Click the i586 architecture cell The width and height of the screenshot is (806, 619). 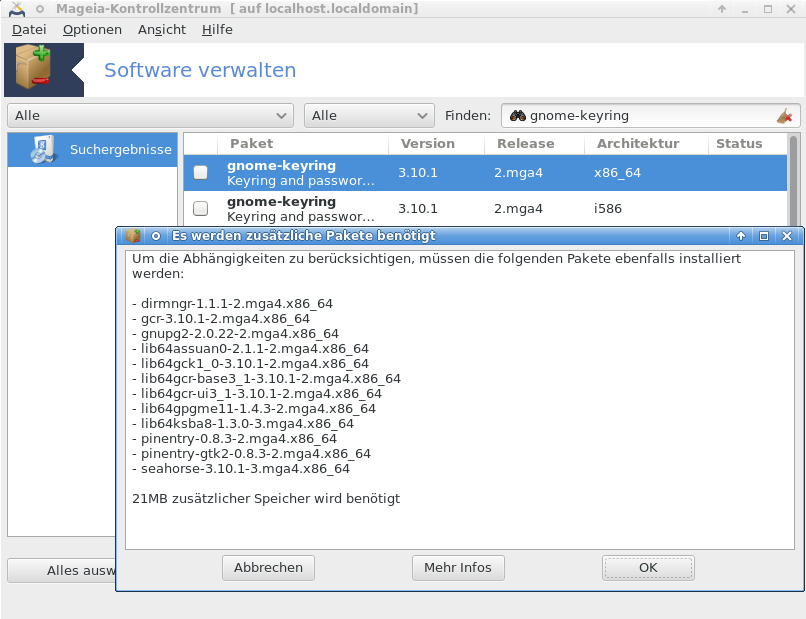point(608,209)
